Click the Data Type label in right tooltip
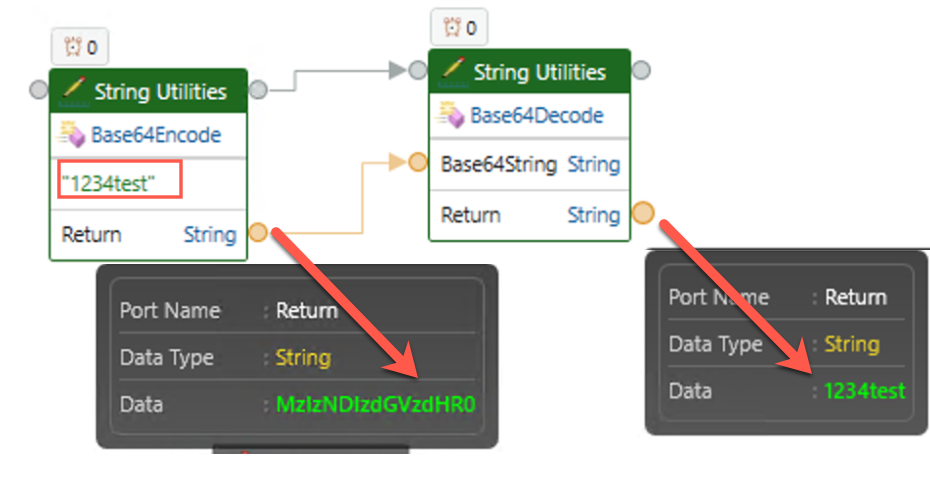 click(715, 344)
